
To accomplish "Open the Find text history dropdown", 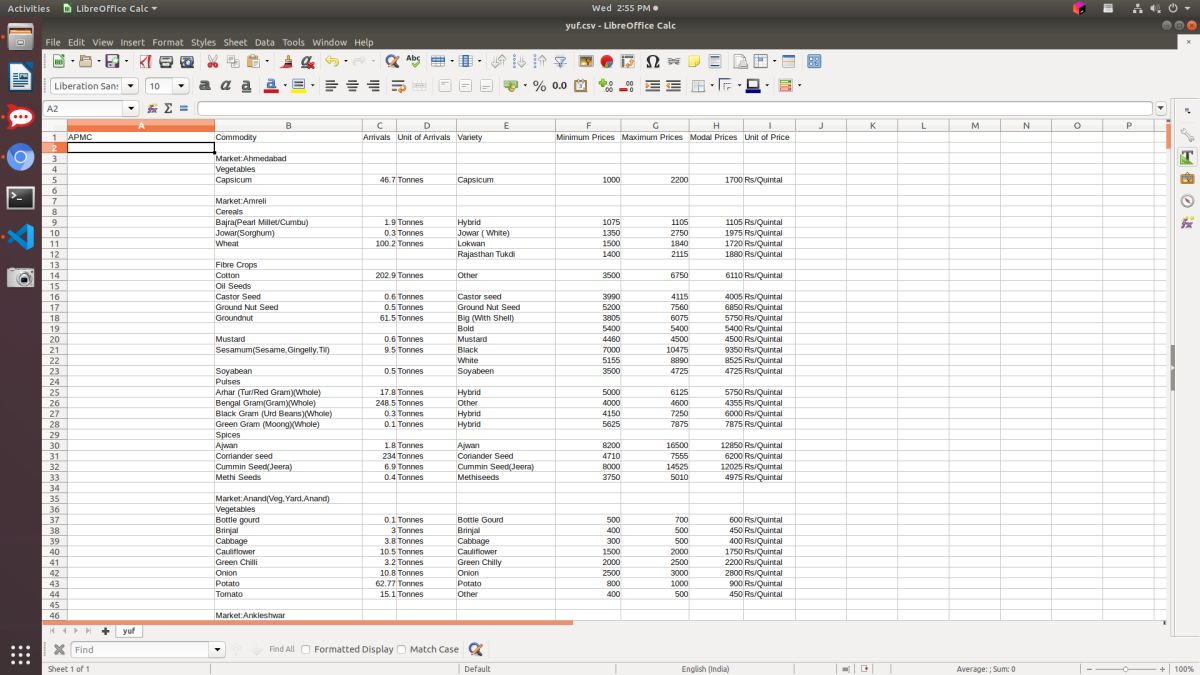I will coord(217,650).
